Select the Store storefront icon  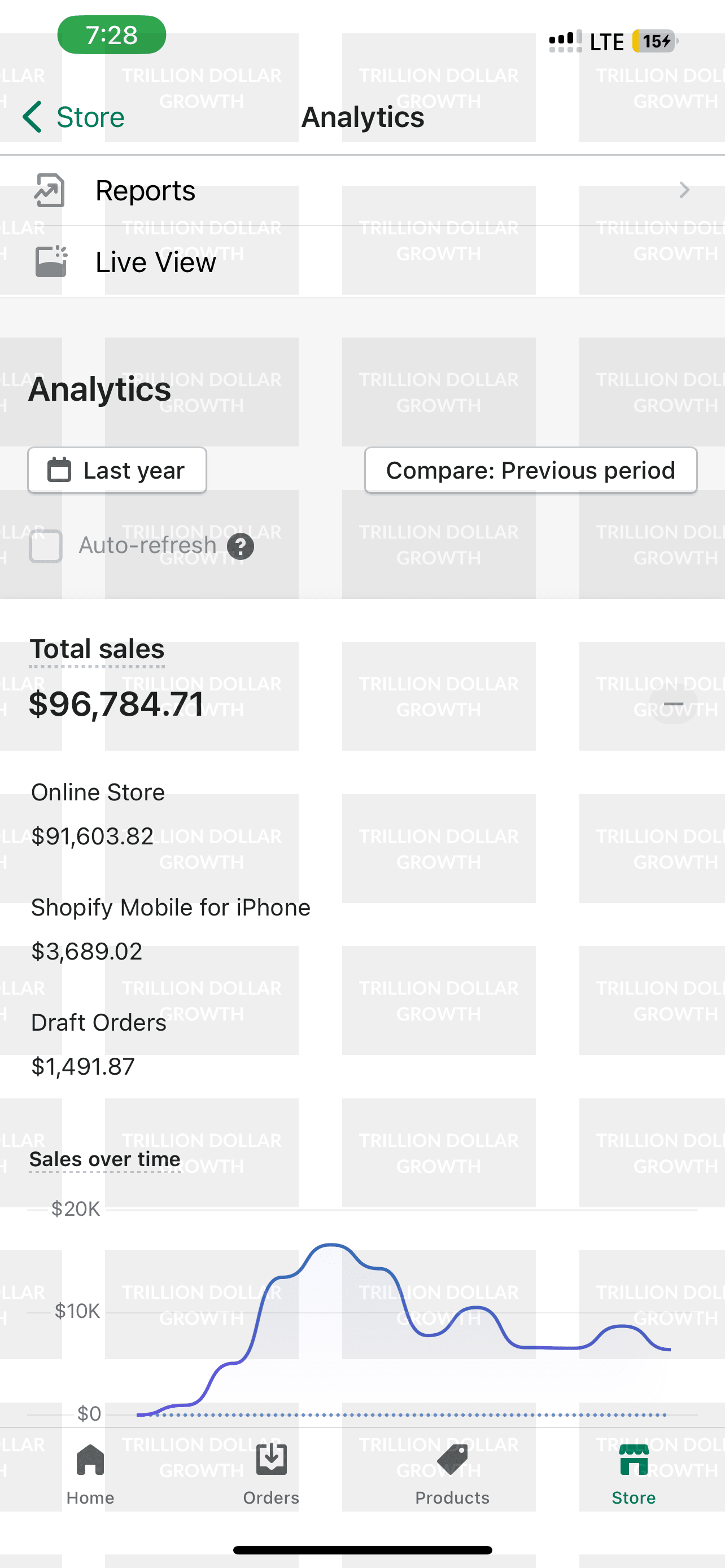pyautogui.click(x=633, y=1460)
